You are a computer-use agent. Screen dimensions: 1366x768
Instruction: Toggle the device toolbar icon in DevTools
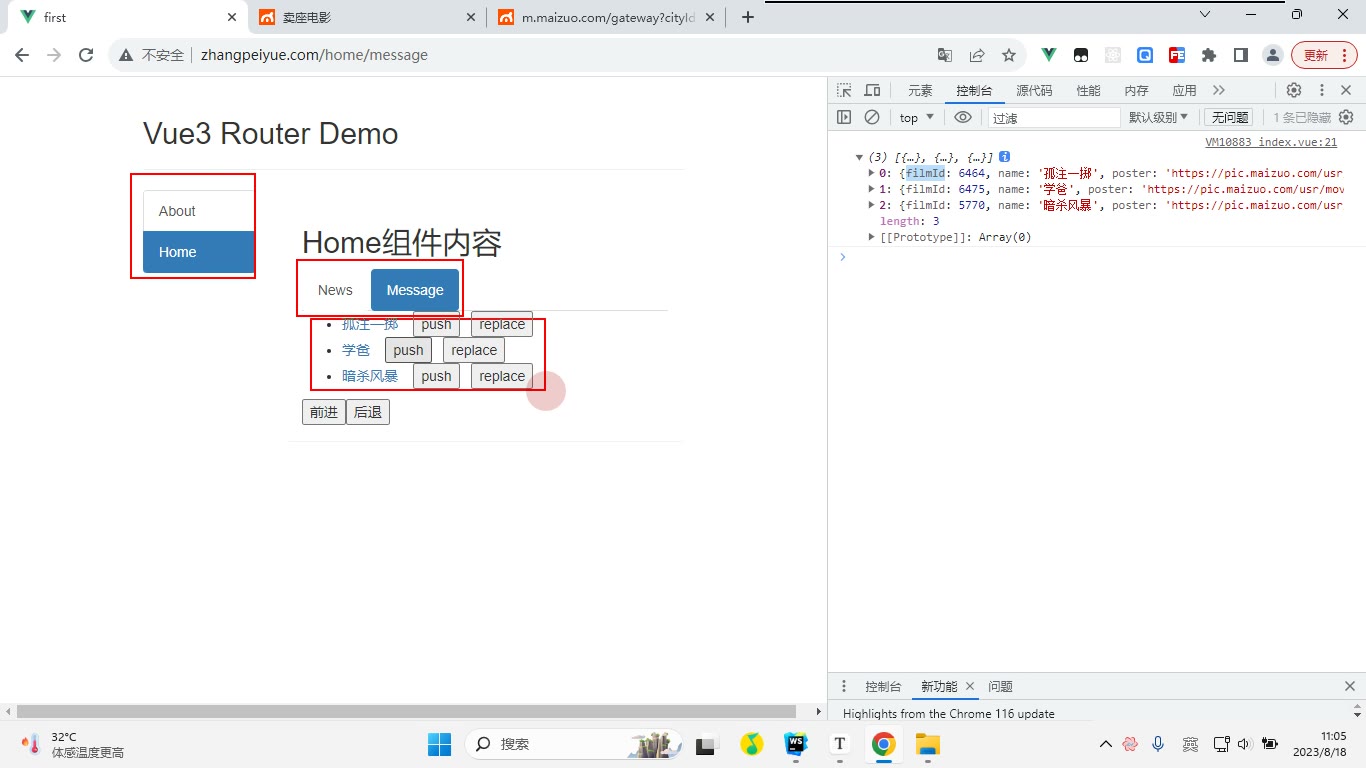[x=872, y=90]
